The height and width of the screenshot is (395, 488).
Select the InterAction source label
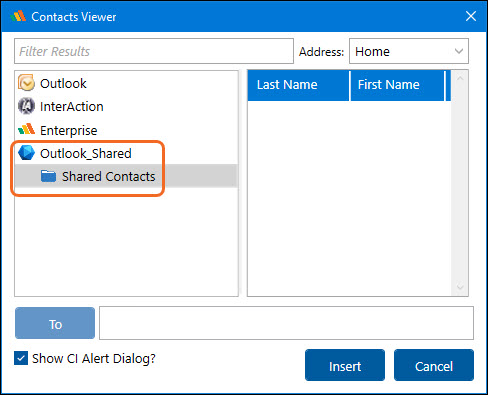coord(72,107)
